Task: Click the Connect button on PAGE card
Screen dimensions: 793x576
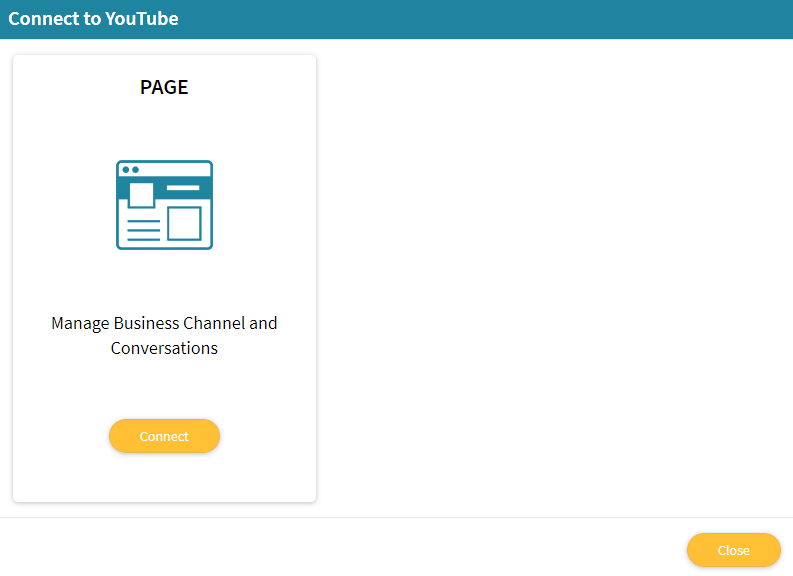Action: 164,436
